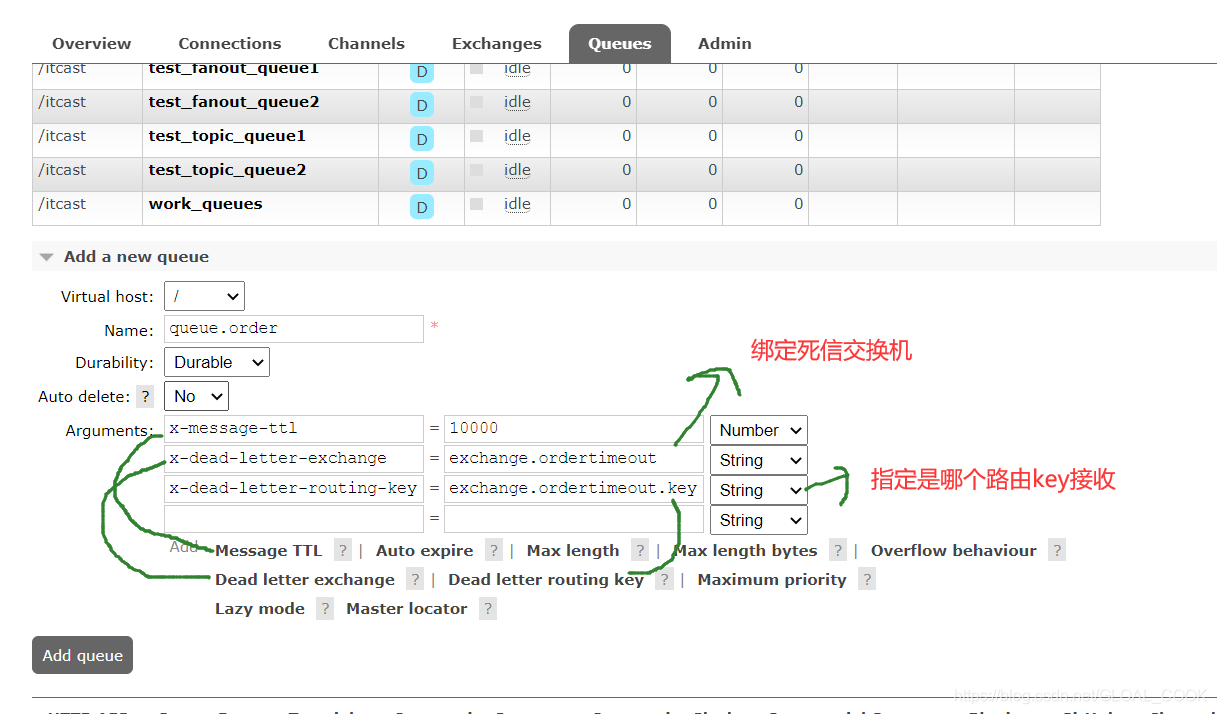Click the x-message-ttl argument key field

point(294,429)
